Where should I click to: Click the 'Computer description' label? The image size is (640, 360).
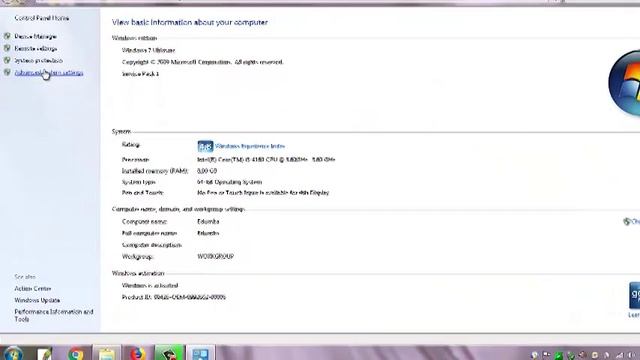point(151,245)
